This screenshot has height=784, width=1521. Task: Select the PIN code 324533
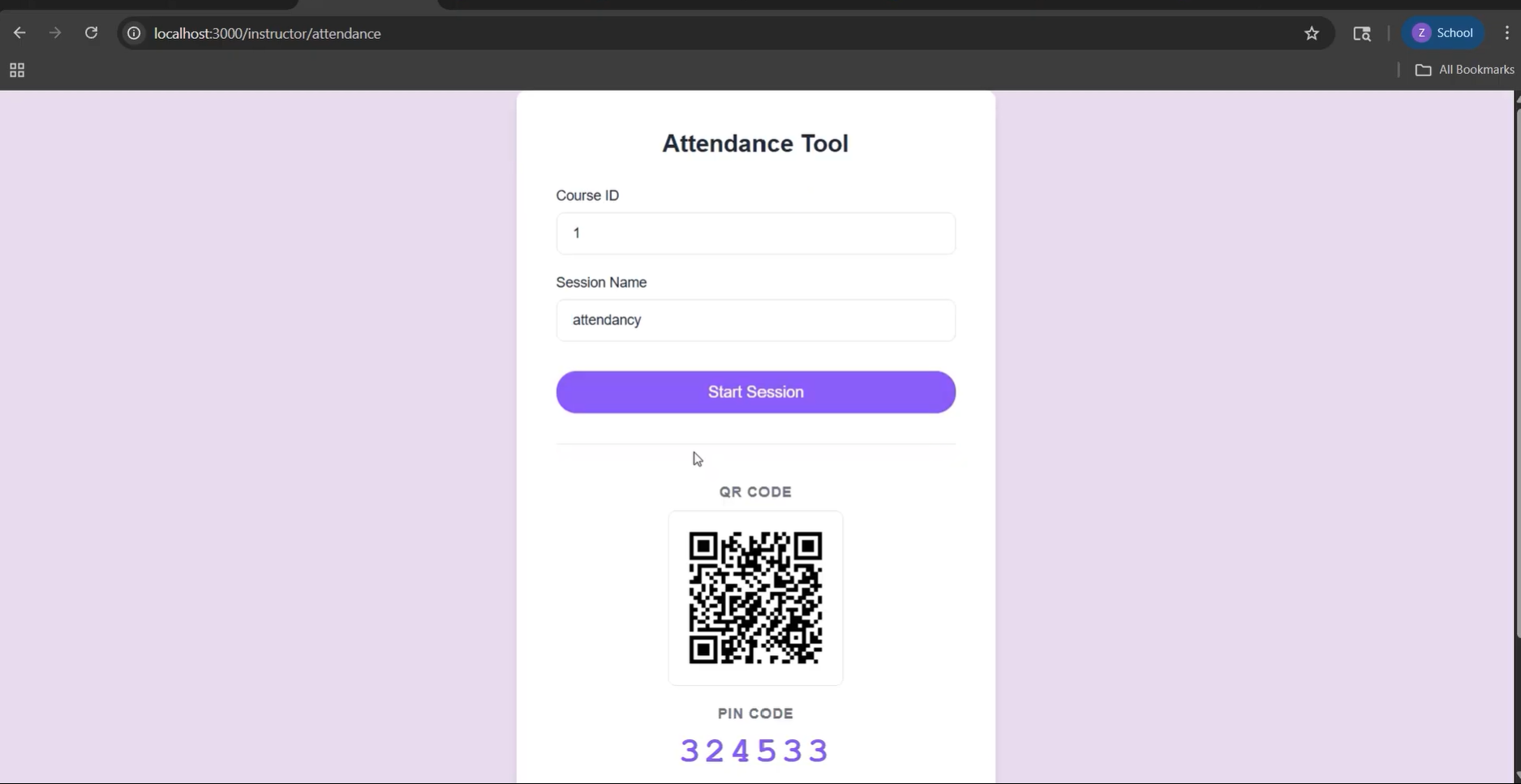point(754,750)
